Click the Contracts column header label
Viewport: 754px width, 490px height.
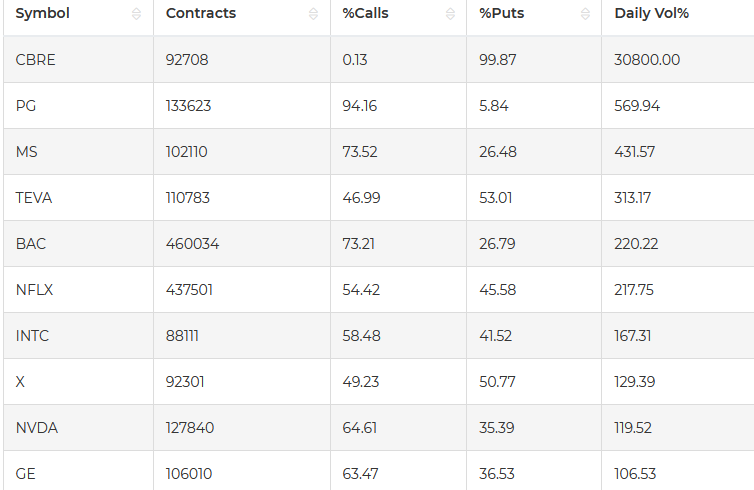pos(201,14)
